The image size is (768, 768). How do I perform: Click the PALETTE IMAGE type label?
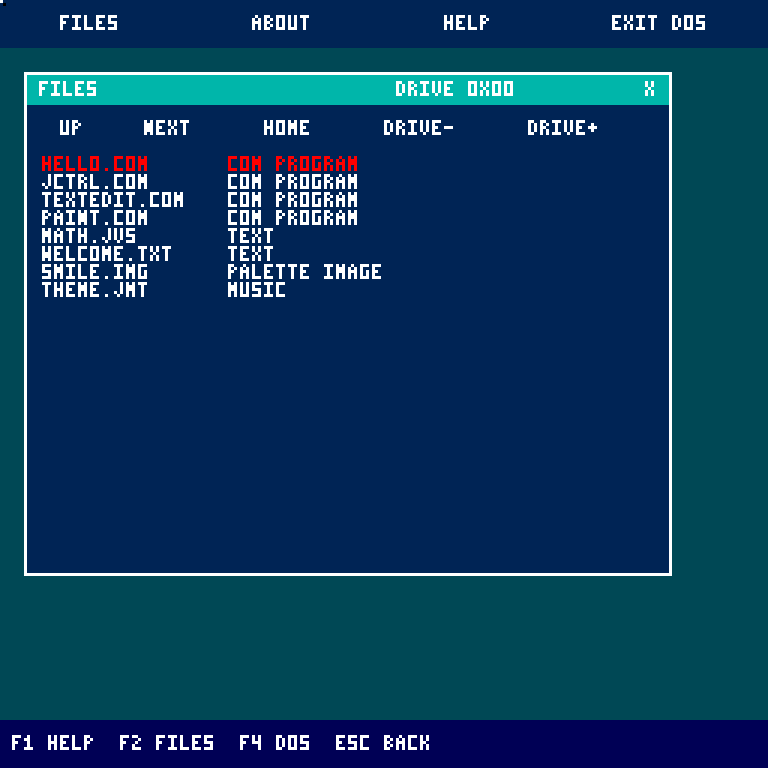coord(305,272)
